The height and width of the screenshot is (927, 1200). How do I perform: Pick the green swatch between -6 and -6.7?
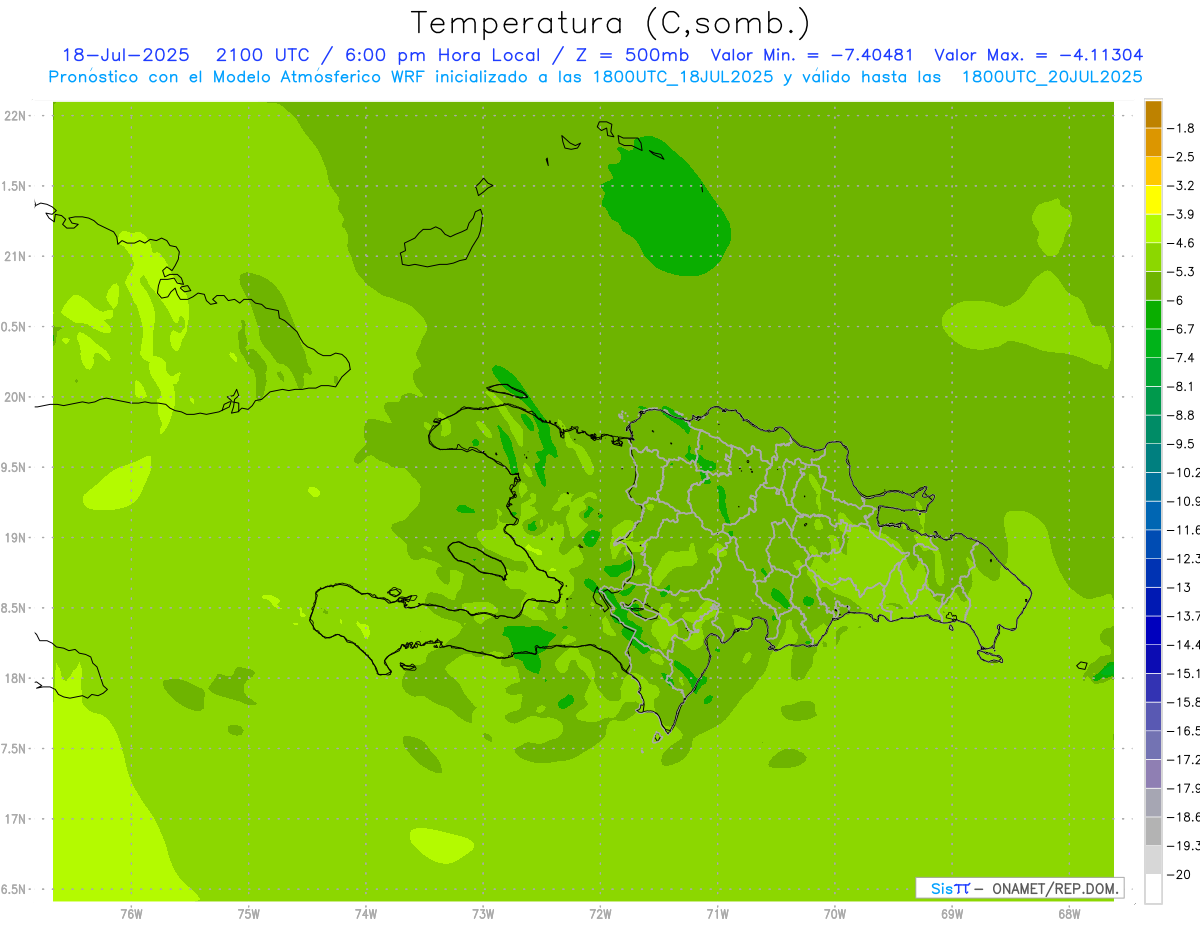(1153, 315)
